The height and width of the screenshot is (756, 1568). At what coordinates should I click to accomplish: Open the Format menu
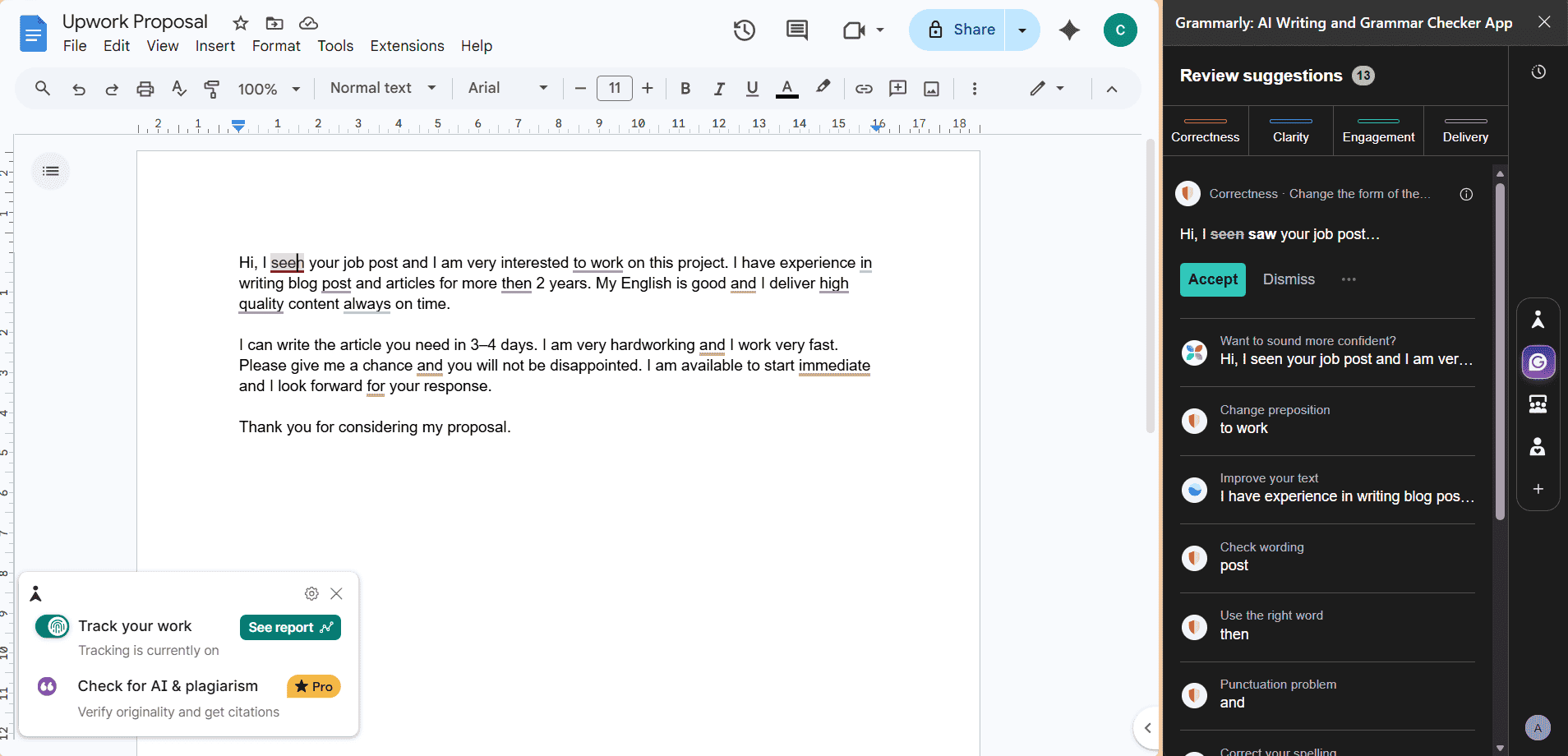(276, 46)
